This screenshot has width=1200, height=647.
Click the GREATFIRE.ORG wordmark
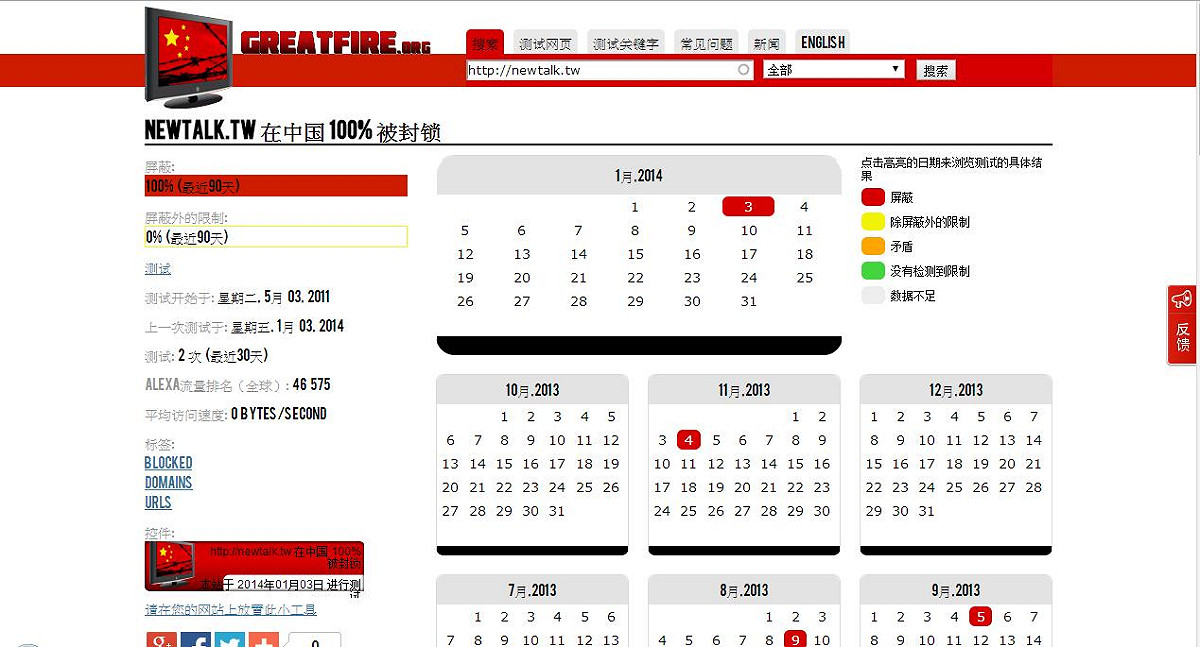click(x=335, y=43)
